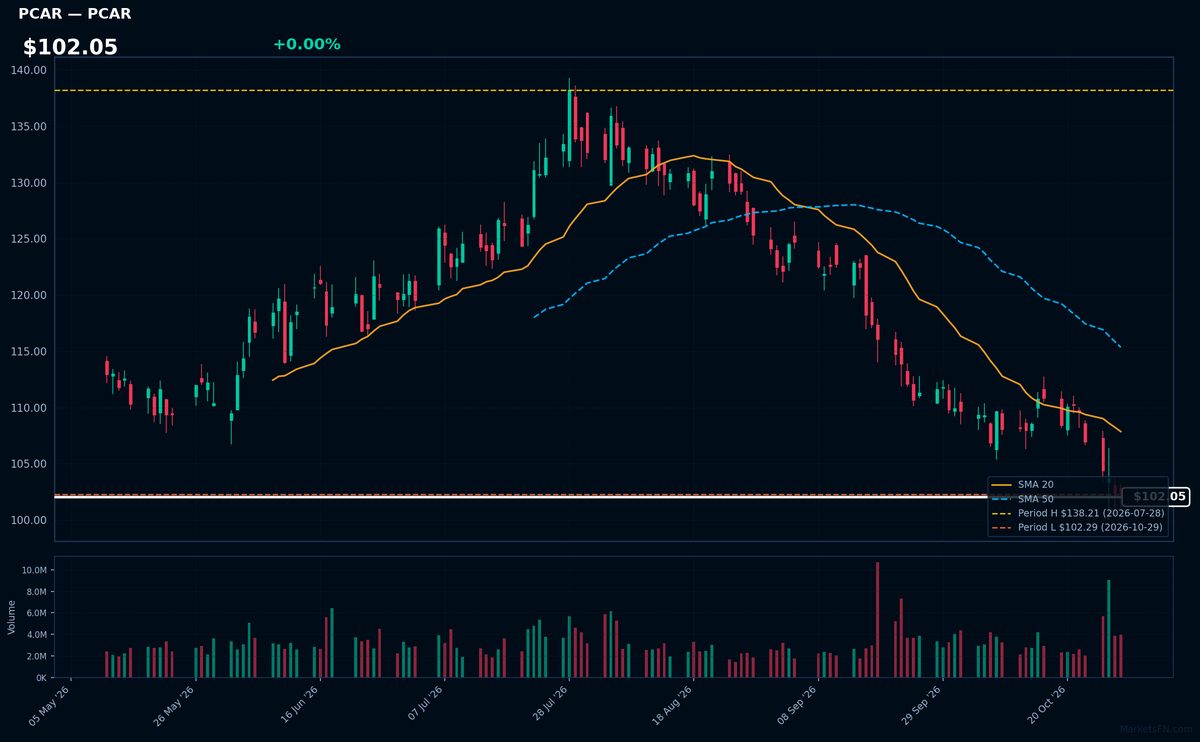Screen dimensions: 1200x742
Task: Click the 08 Sep '26 date label
Action: pos(797,706)
